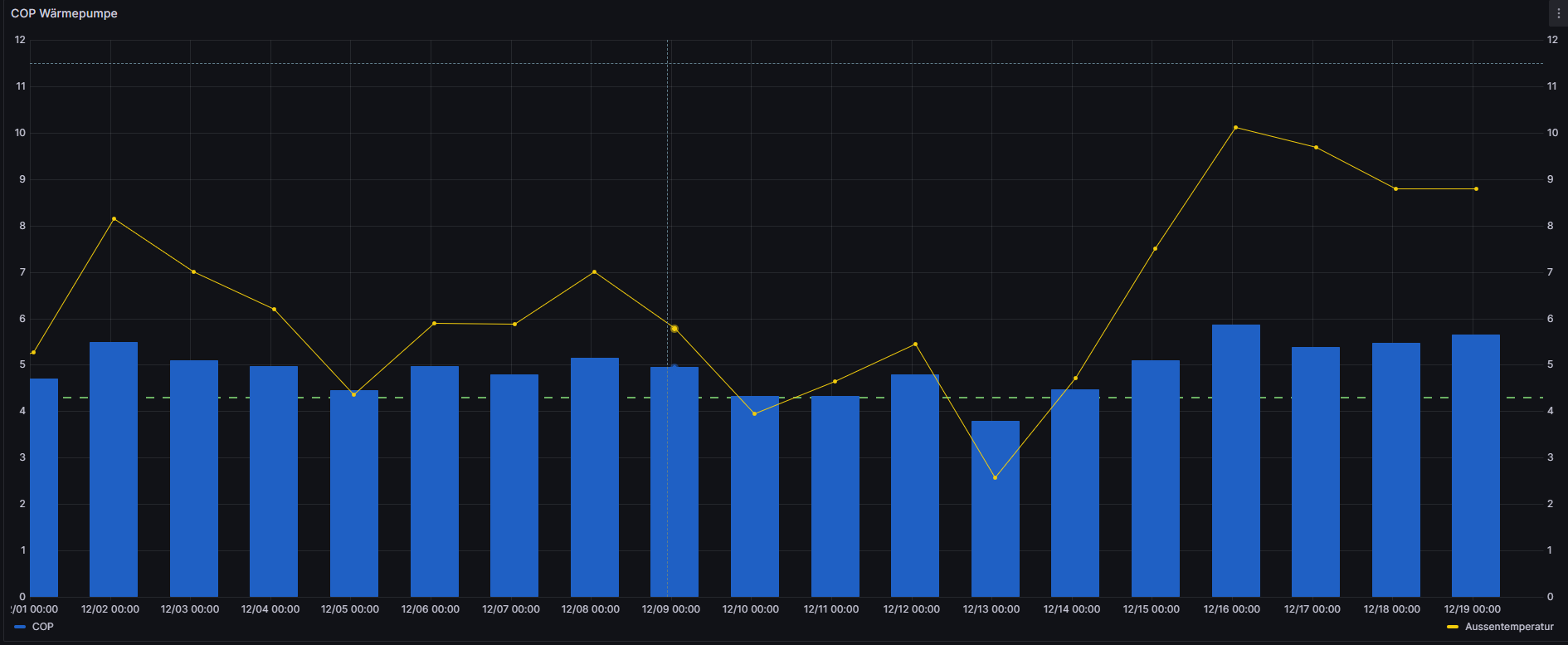Click the COP bar for 12/03
The width and height of the screenshot is (1568, 645).
[194, 478]
